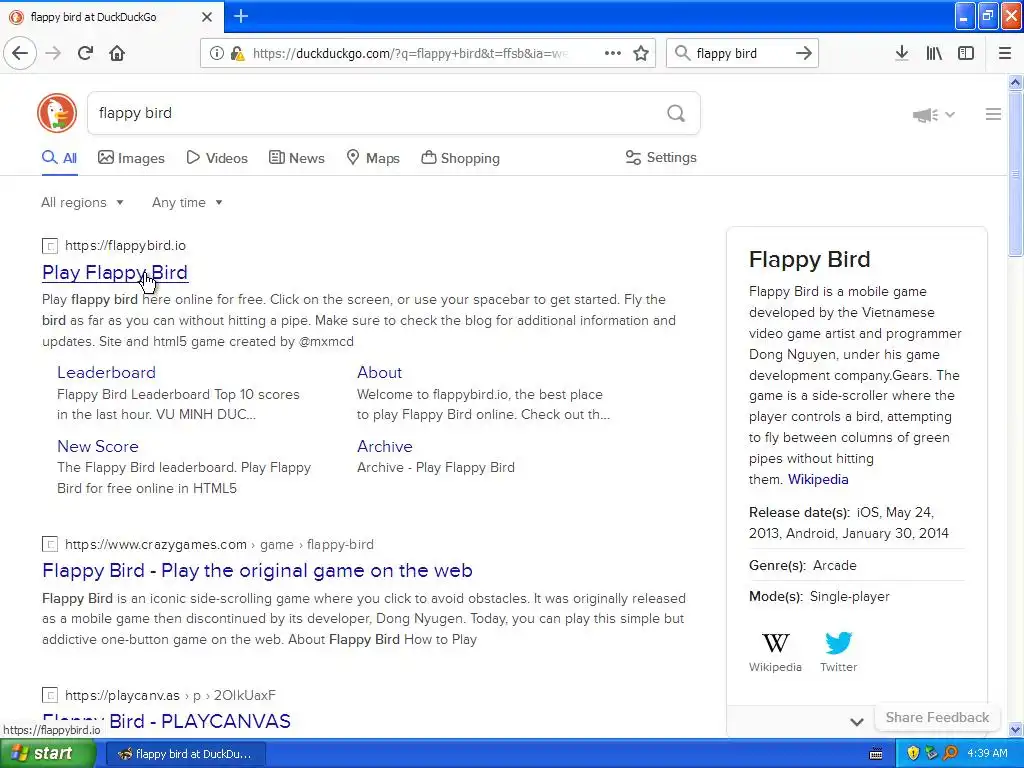Click the Share Feedback button
This screenshot has width=1024, height=768.
click(937, 717)
